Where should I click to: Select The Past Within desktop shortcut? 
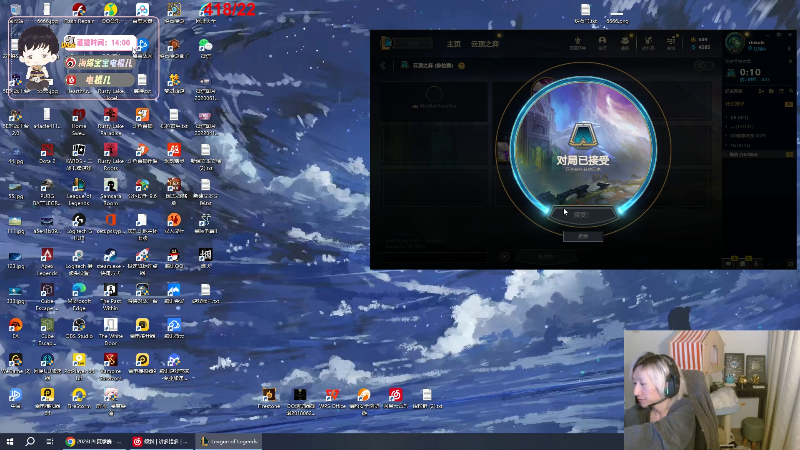coord(110,297)
